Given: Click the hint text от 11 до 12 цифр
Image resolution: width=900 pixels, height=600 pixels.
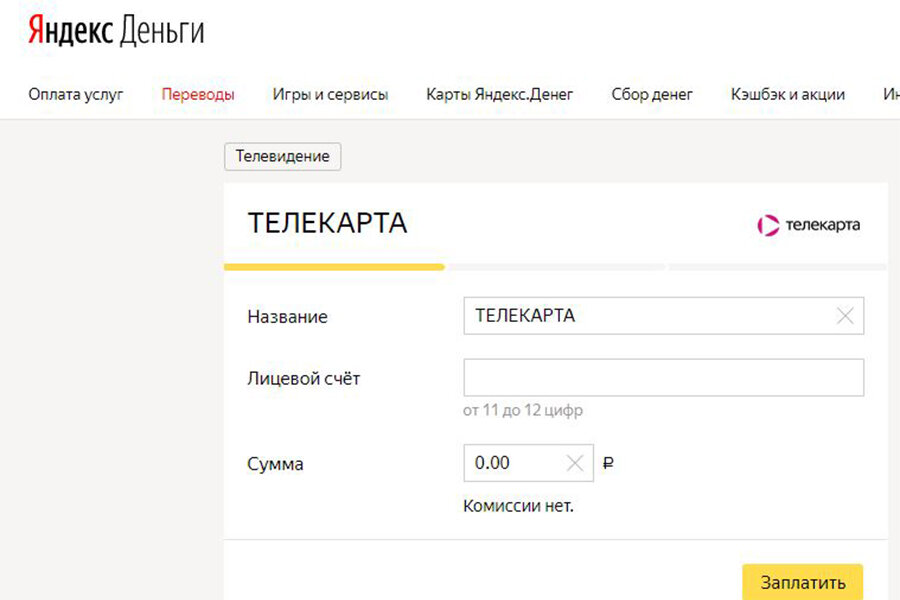Looking at the screenshot, I should (x=523, y=410).
